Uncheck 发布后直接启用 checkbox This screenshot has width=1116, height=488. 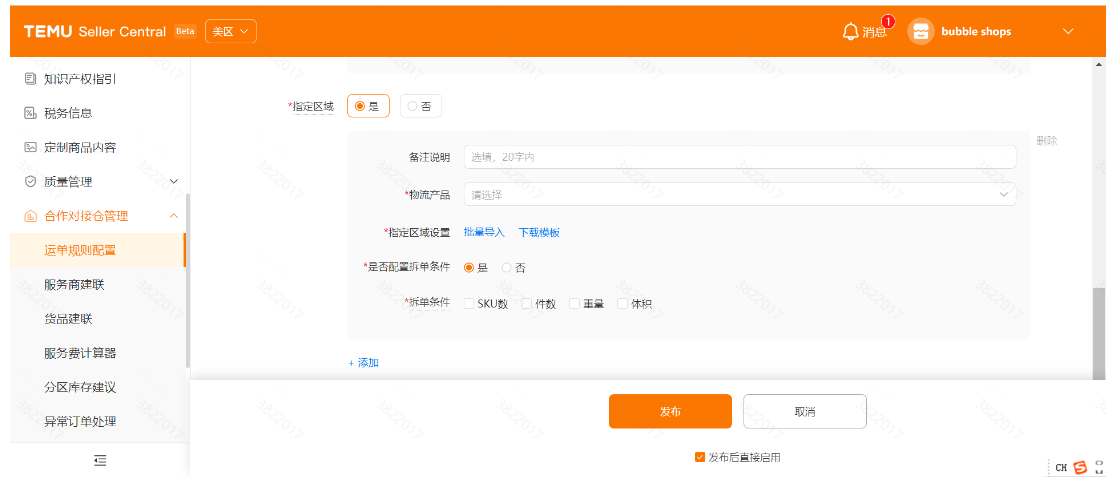(x=700, y=457)
